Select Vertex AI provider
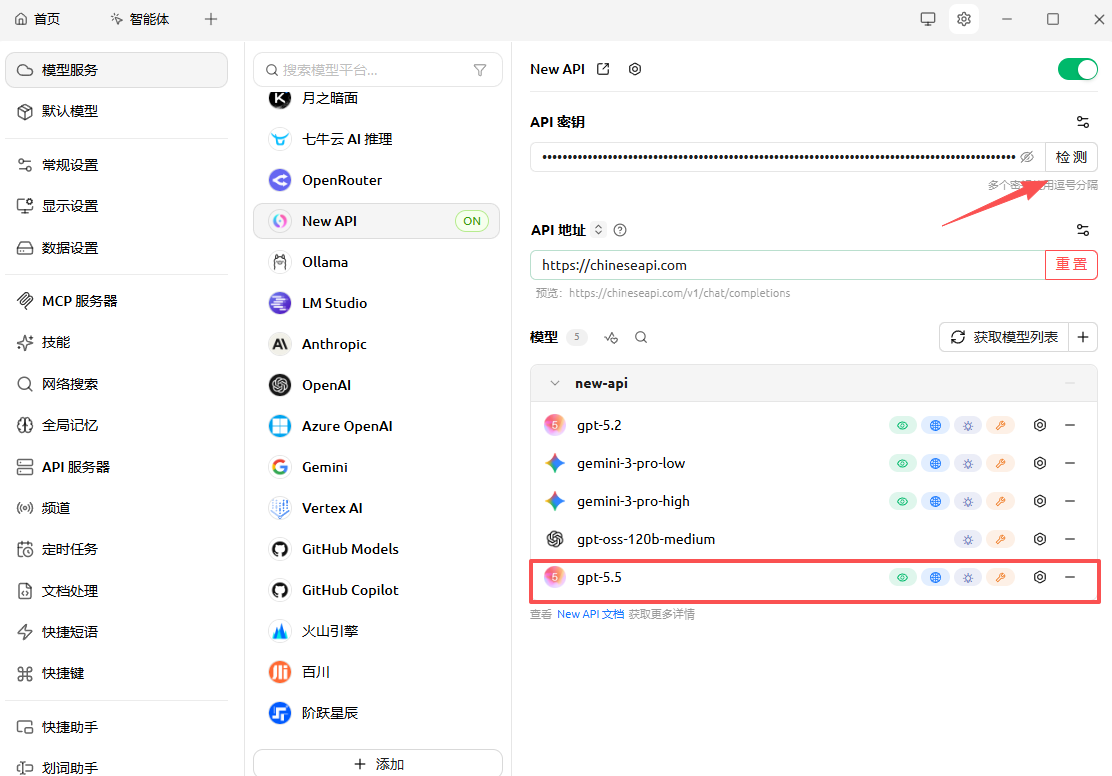Screen dimensions: 1112x776 pos(377,508)
